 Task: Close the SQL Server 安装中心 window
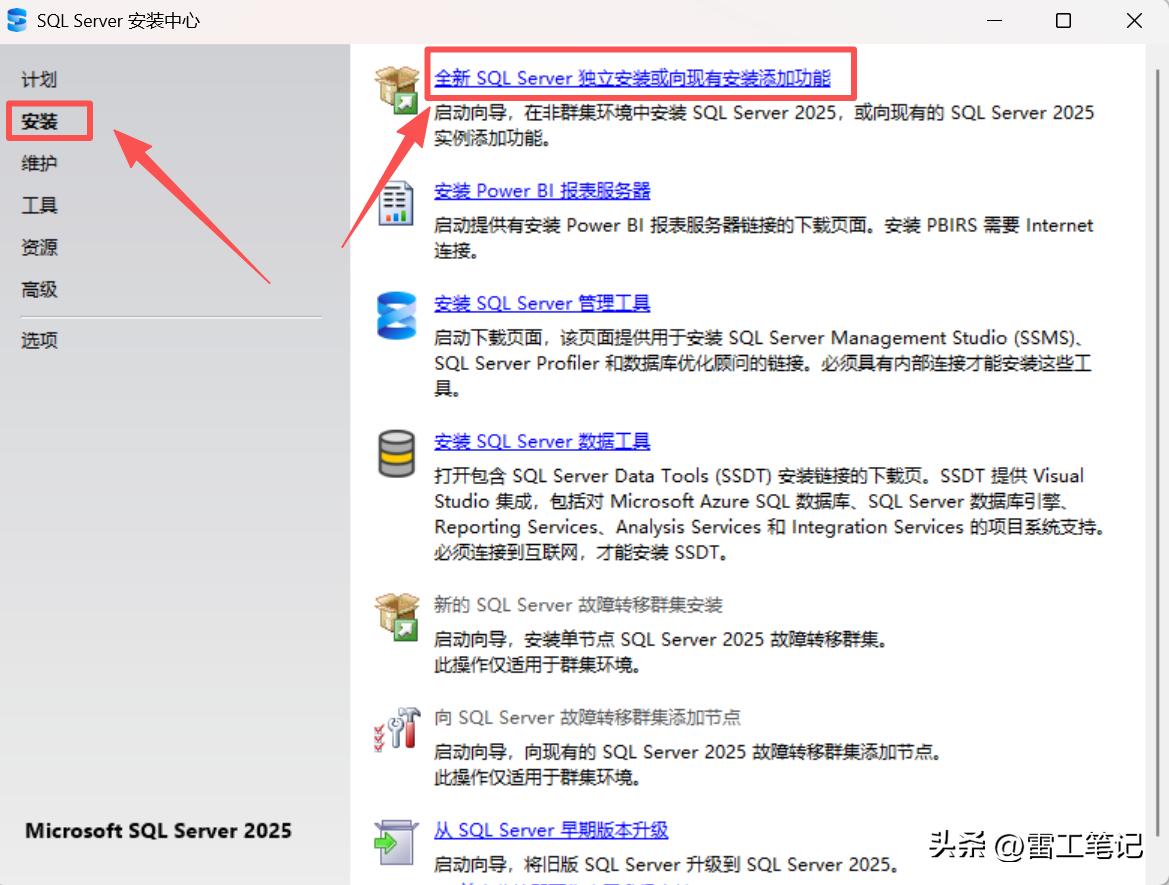[x=1134, y=21]
